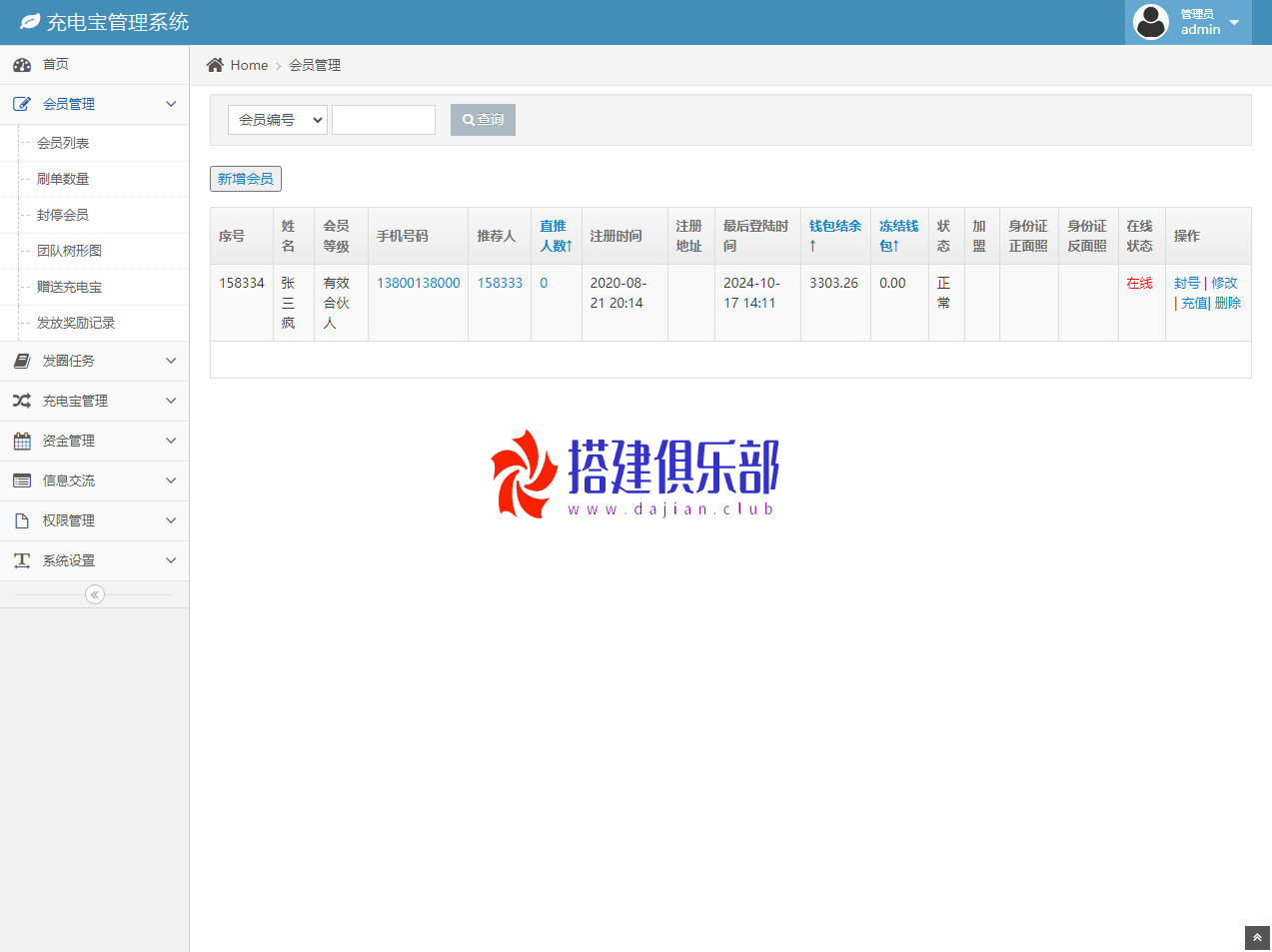Viewport: 1272px width, 952px height.
Task: Click the scroll-to-top arrow button
Action: [x=1257, y=938]
